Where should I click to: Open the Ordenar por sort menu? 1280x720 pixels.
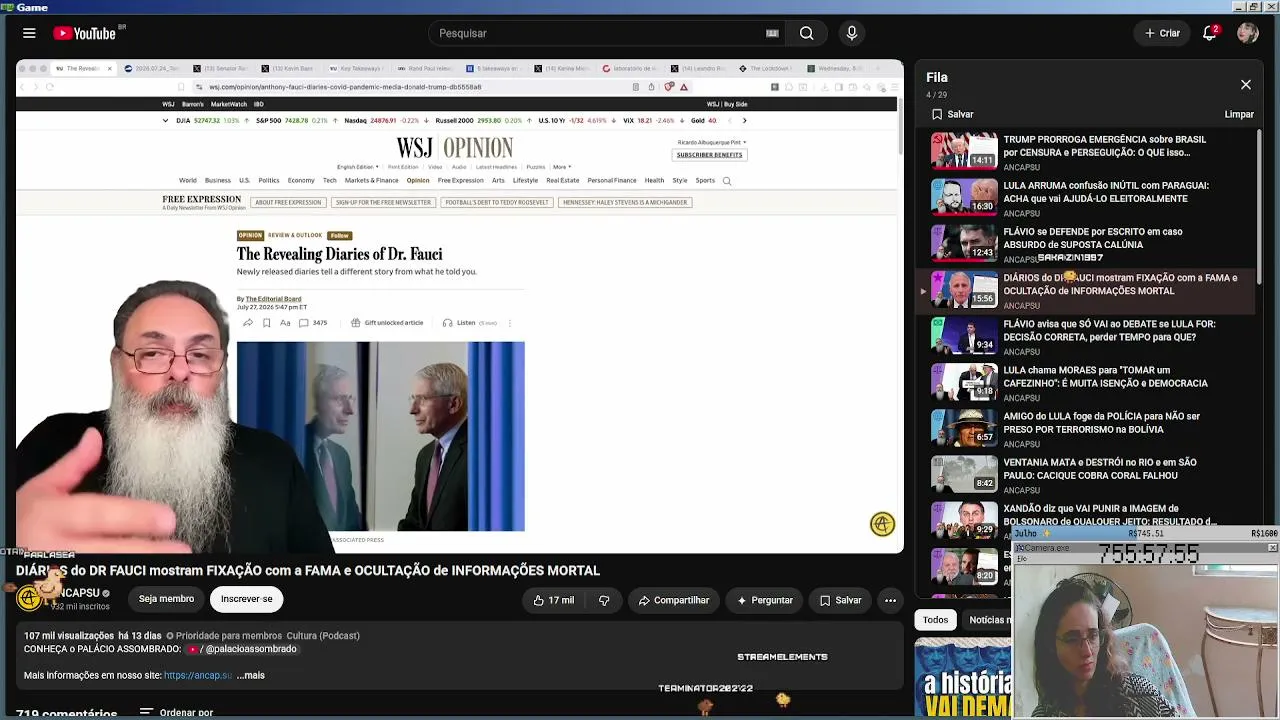coord(176,713)
